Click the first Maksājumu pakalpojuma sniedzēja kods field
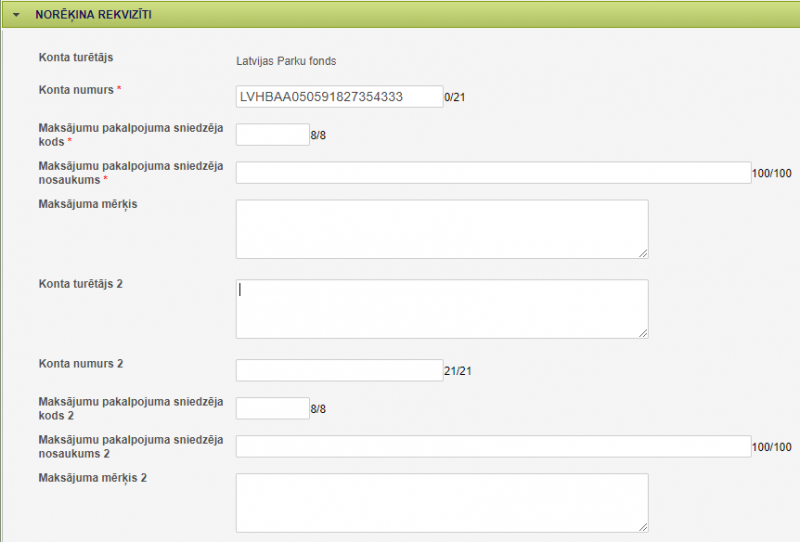 272,134
